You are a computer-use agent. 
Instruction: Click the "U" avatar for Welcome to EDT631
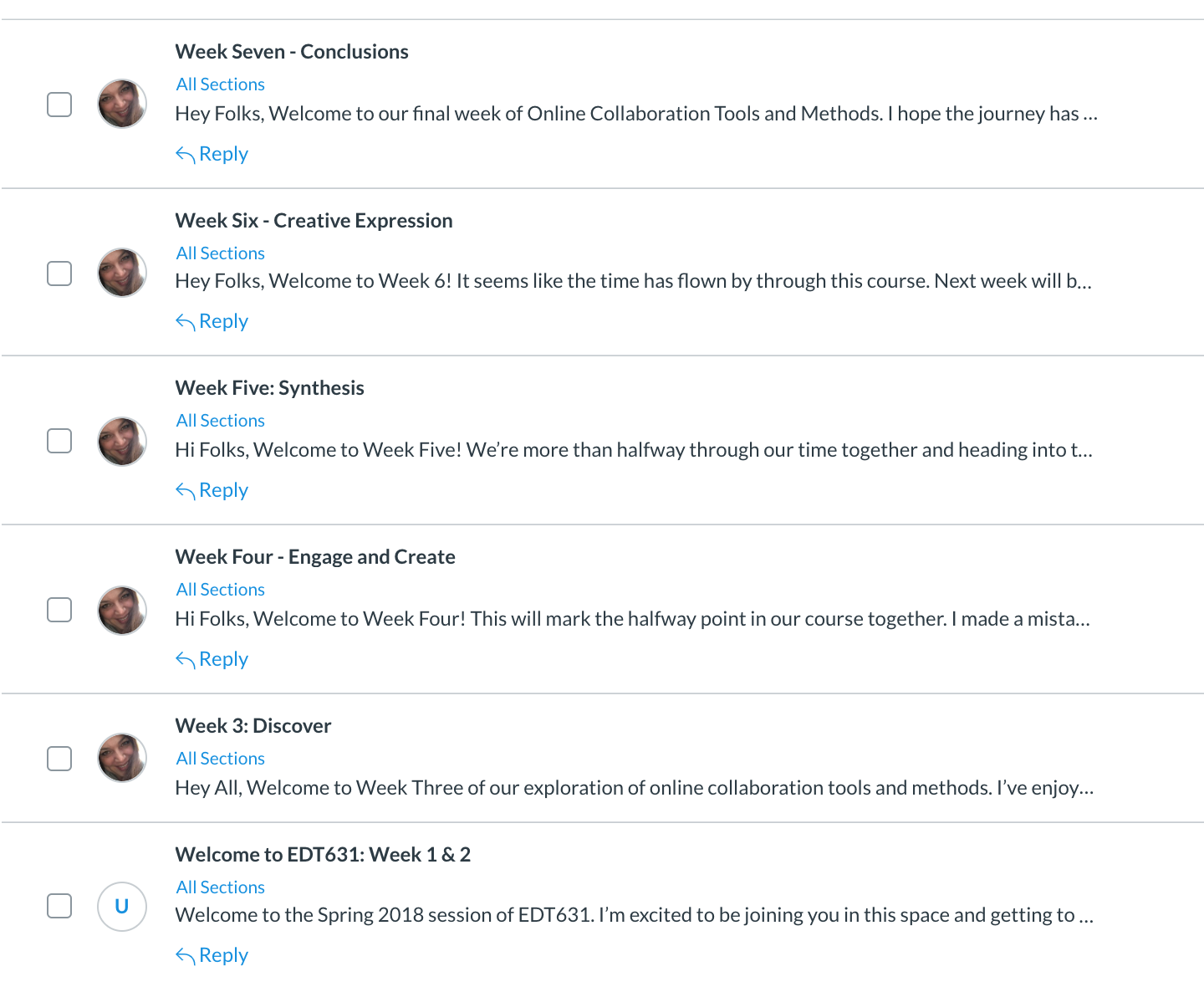click(x=122, y=906)
